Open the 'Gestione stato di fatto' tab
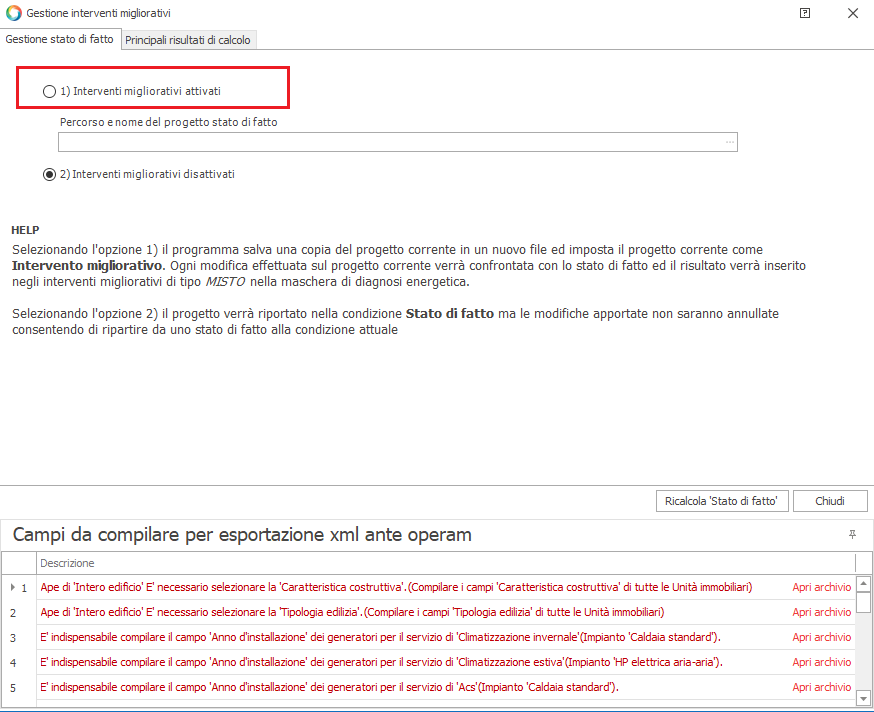The width and height of the screenshot is (874, 712). [60, 39]
